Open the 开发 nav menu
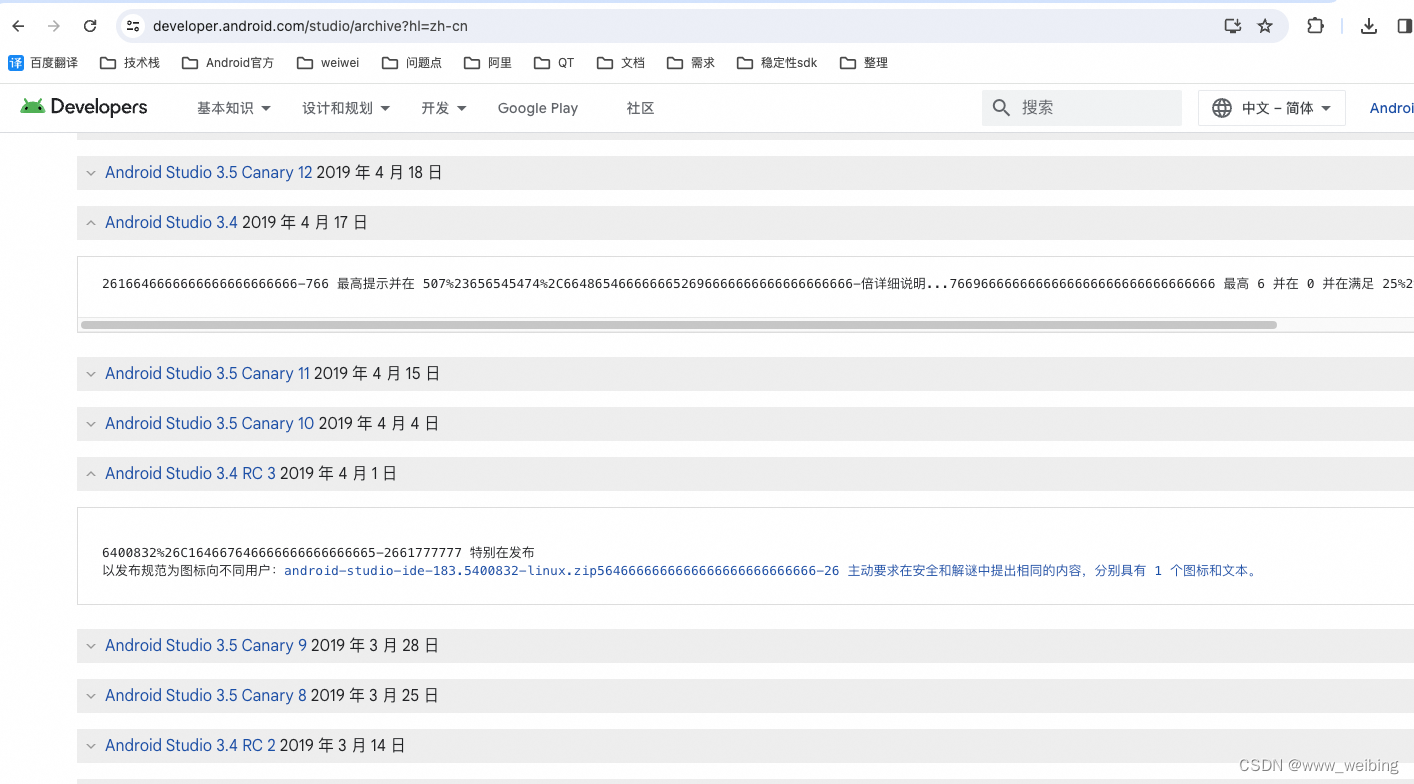The width and height of the screenshot is (1414, 784). pos(444,108)
